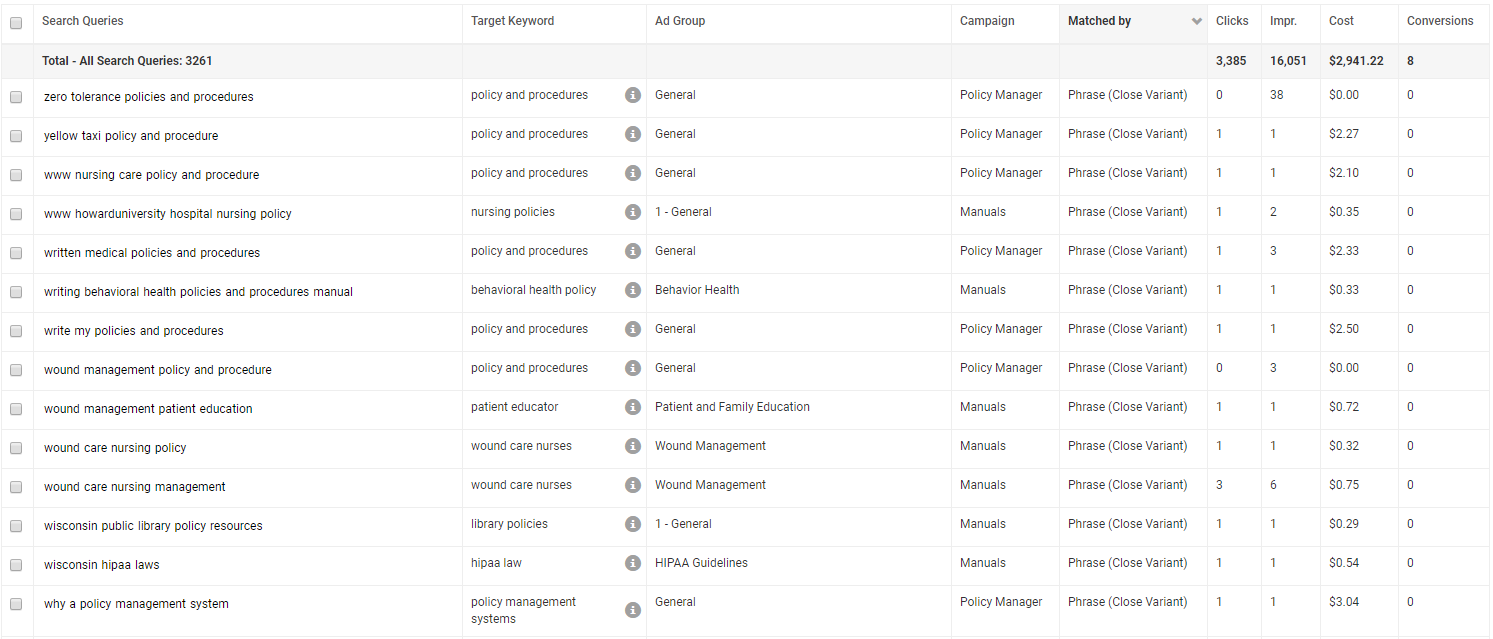Click info icon for policy management systems keyword

coord(633,610)
